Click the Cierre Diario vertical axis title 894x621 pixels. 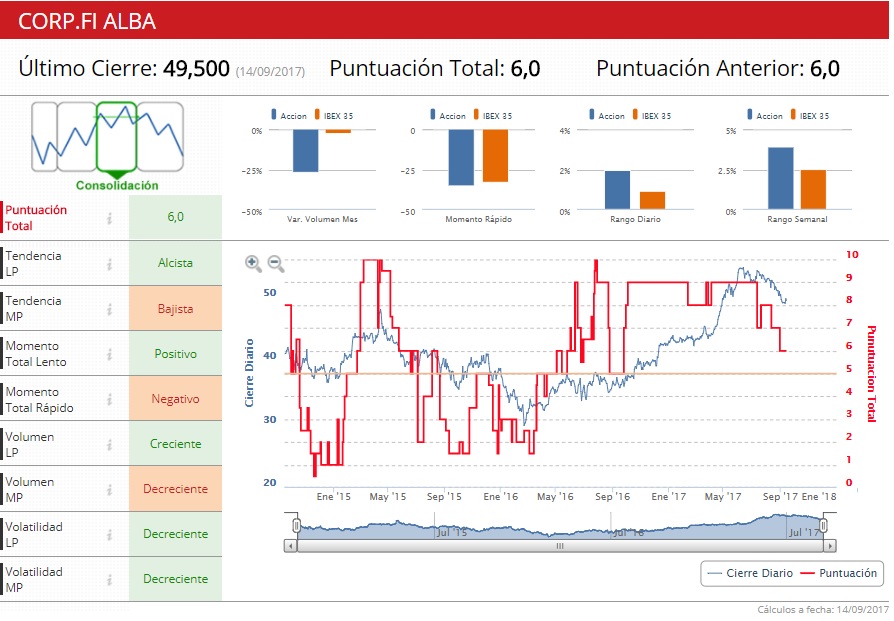tap(249, 373)
